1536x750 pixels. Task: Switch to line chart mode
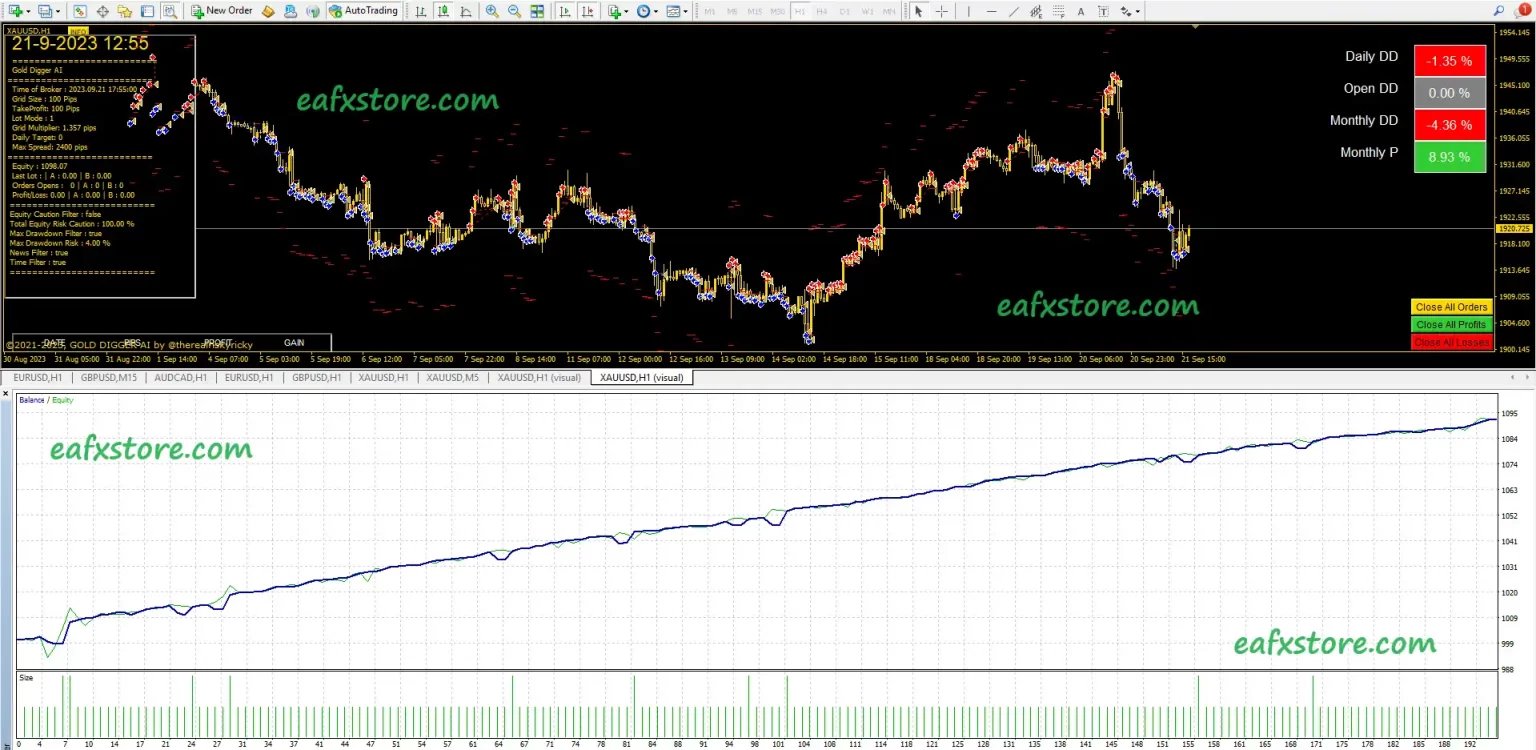(466, 11)
